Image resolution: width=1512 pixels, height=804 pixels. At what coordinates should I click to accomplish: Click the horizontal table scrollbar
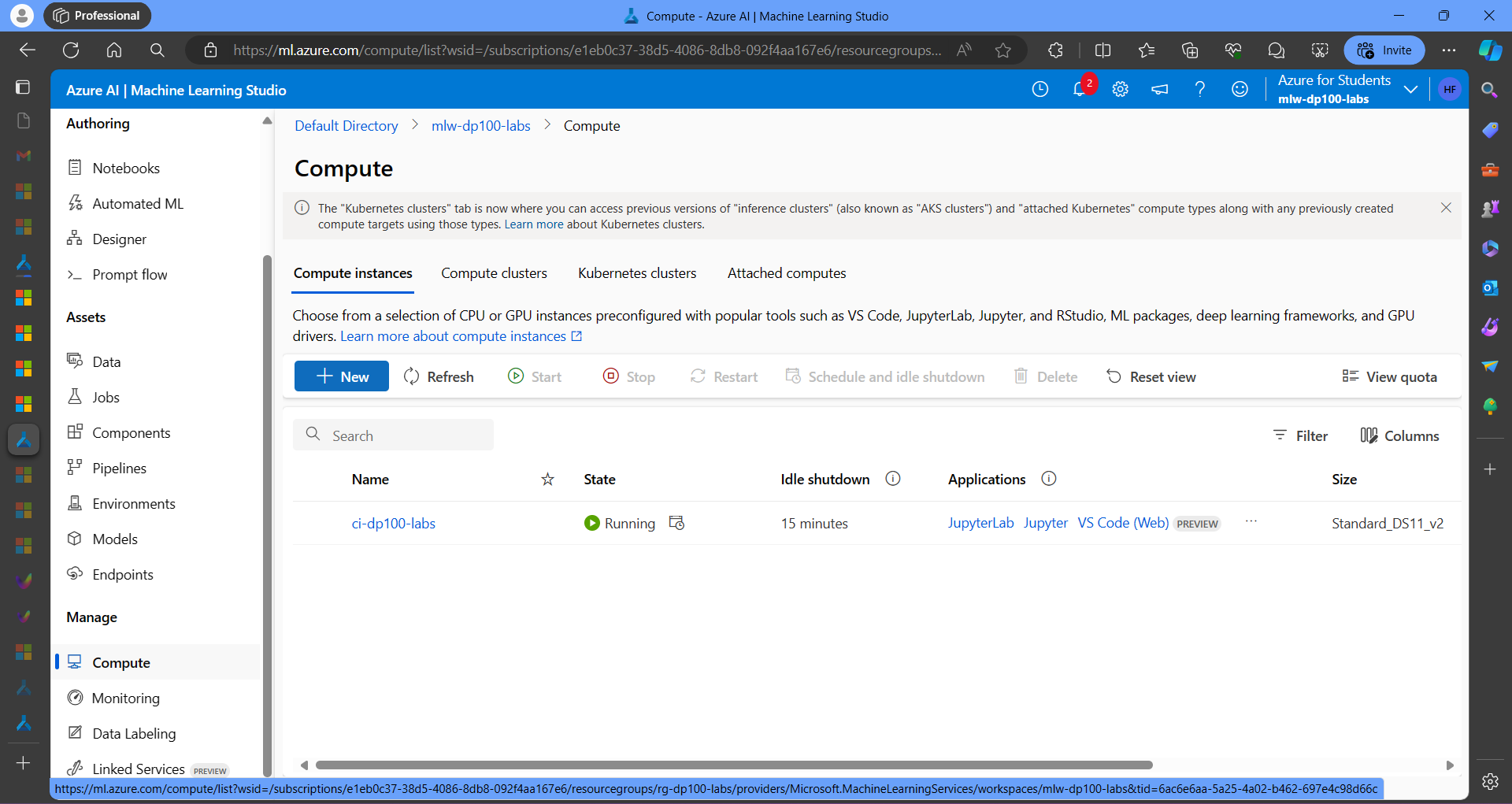(x=734, y=765)
